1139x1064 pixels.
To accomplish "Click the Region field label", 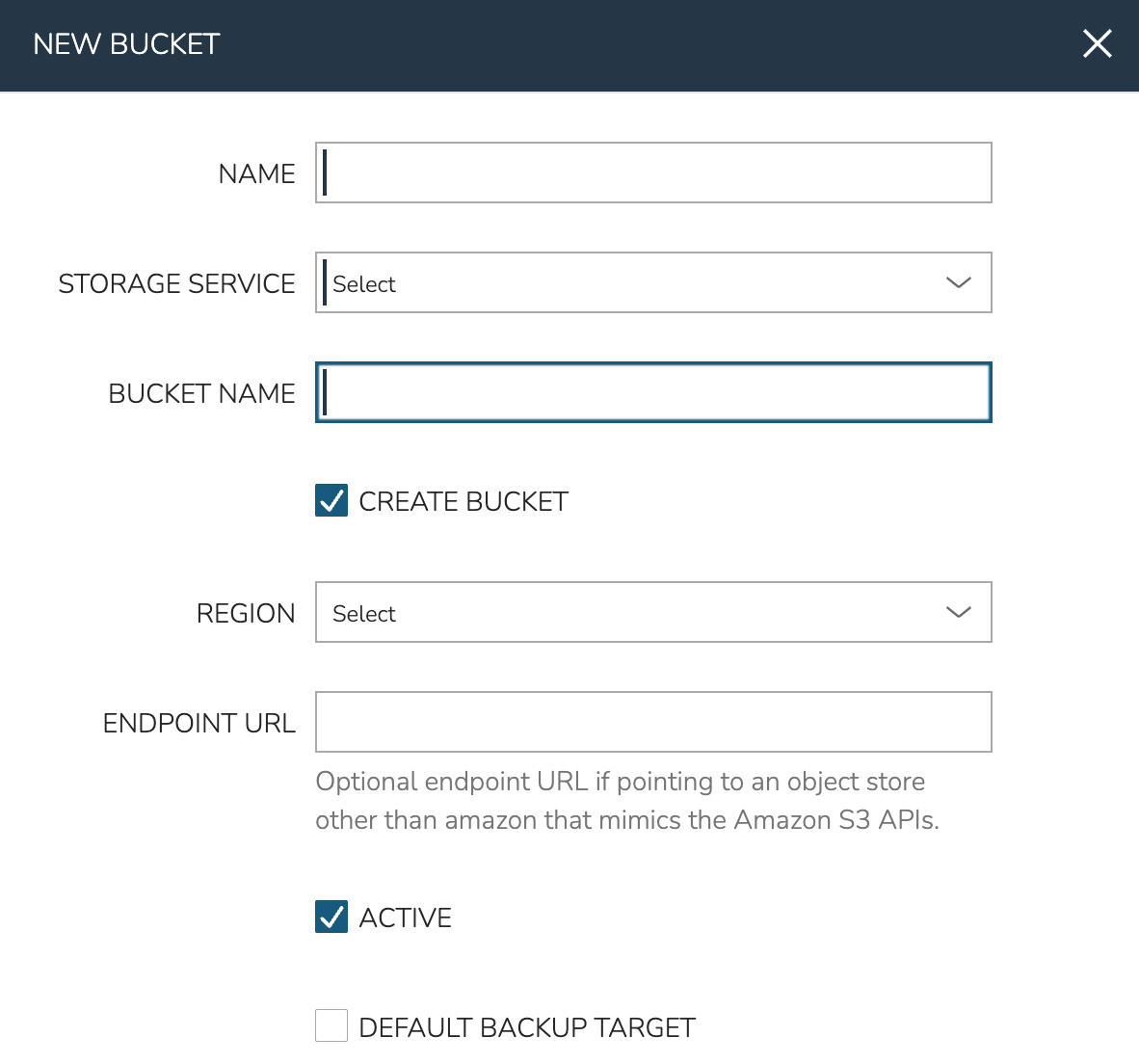I will coord(246,613).
